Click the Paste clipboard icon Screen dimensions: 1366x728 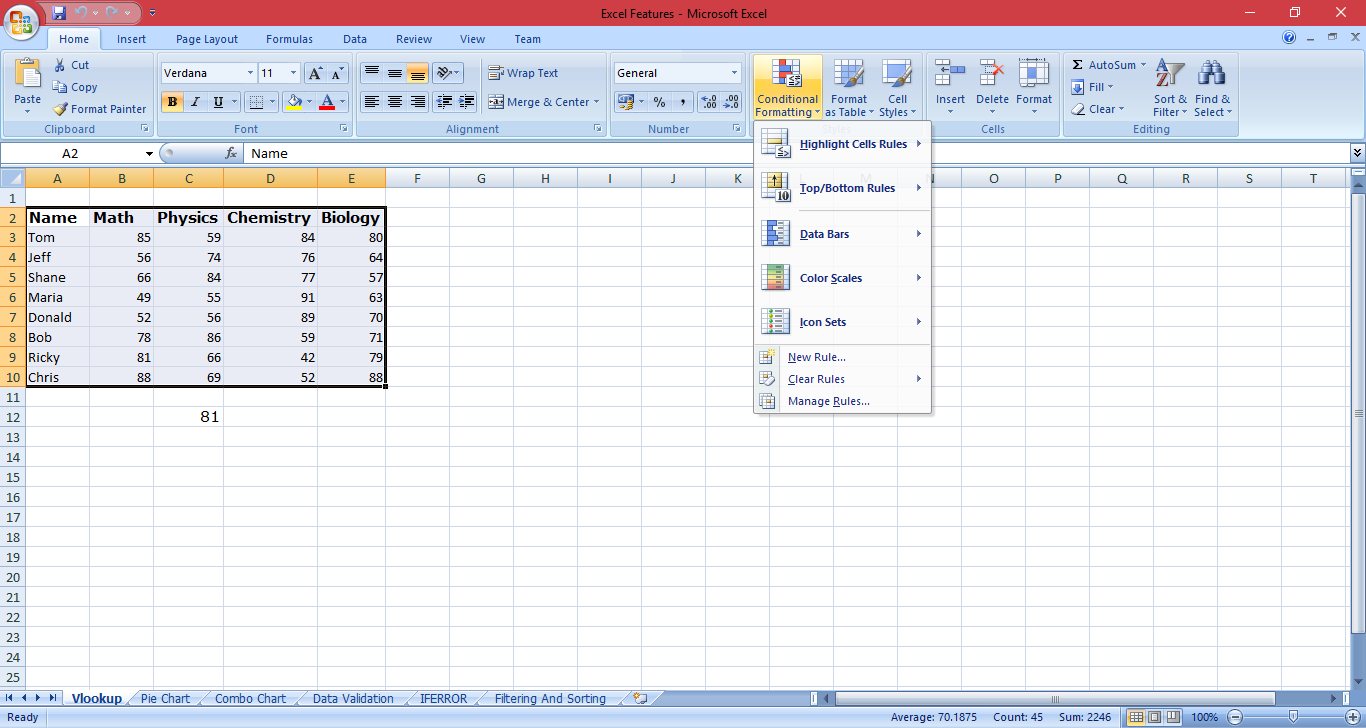(28, 74)
